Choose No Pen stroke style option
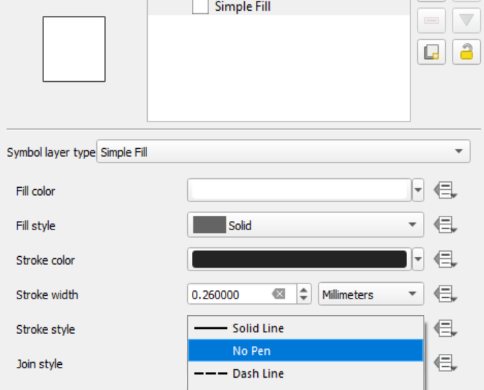The width and height of the screenshot is (484, 390). click(x=305, y=350)
